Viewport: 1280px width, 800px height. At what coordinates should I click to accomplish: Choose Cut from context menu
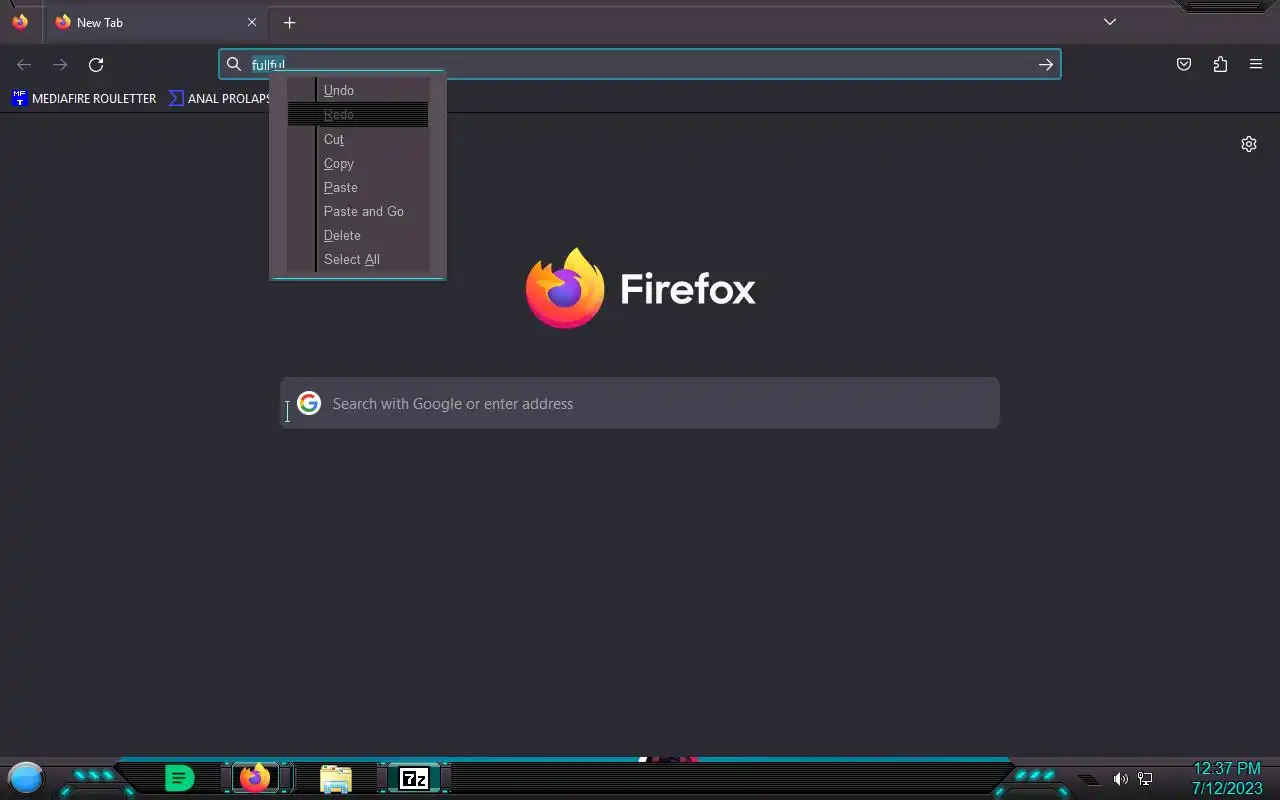click(358, 139)
